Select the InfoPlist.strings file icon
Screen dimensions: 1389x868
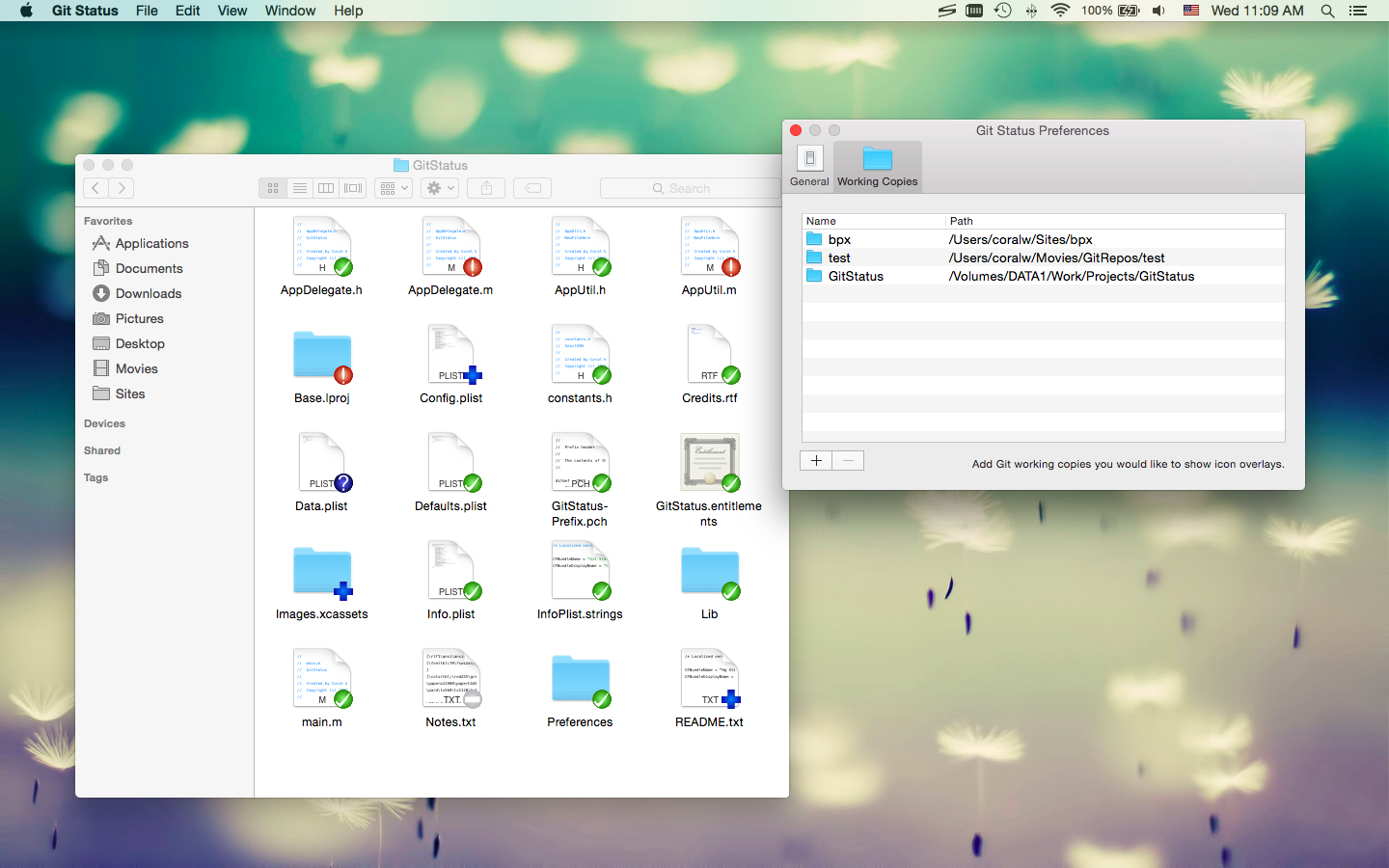(581, 570)
